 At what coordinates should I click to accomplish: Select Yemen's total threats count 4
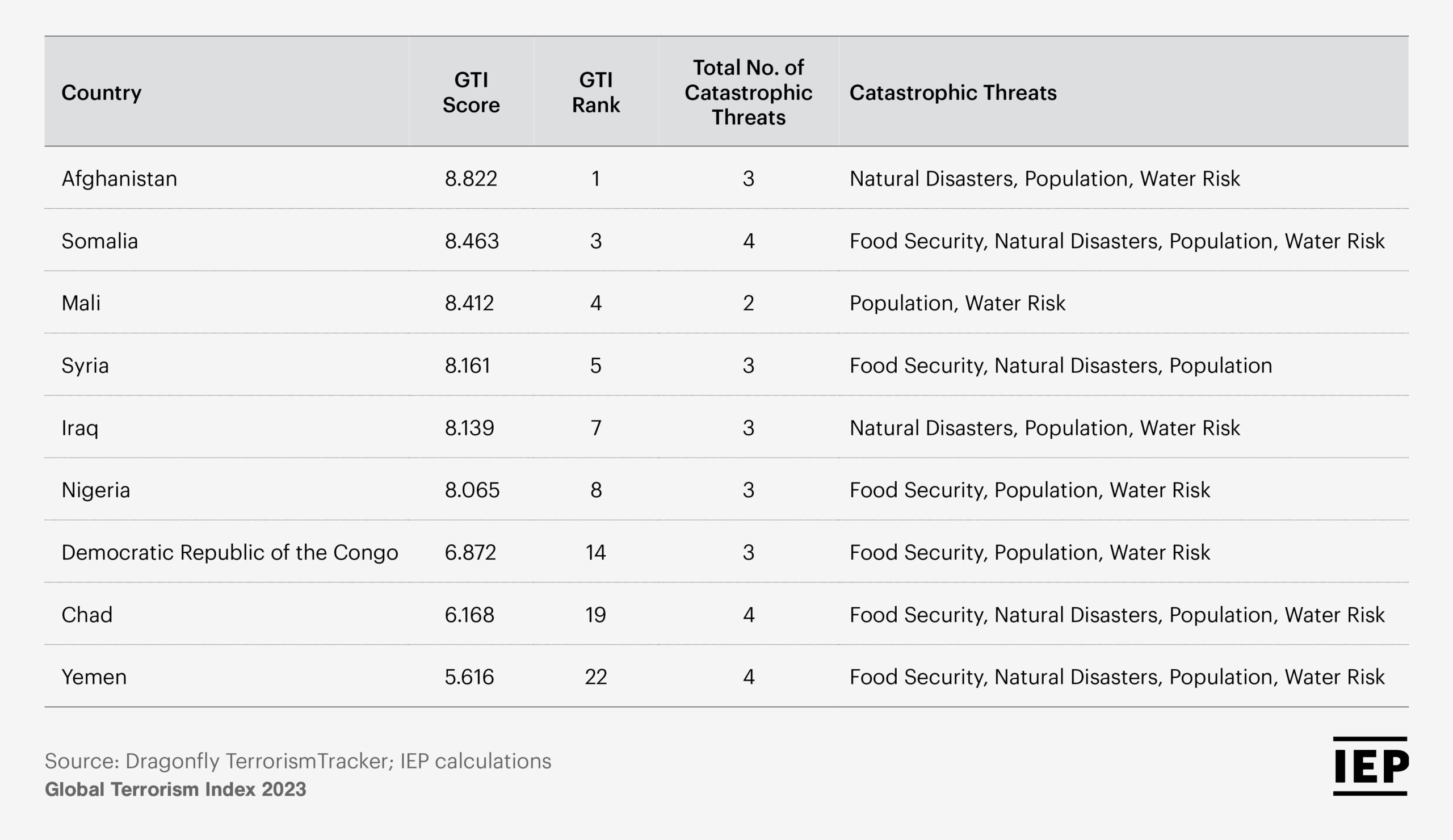749,677
